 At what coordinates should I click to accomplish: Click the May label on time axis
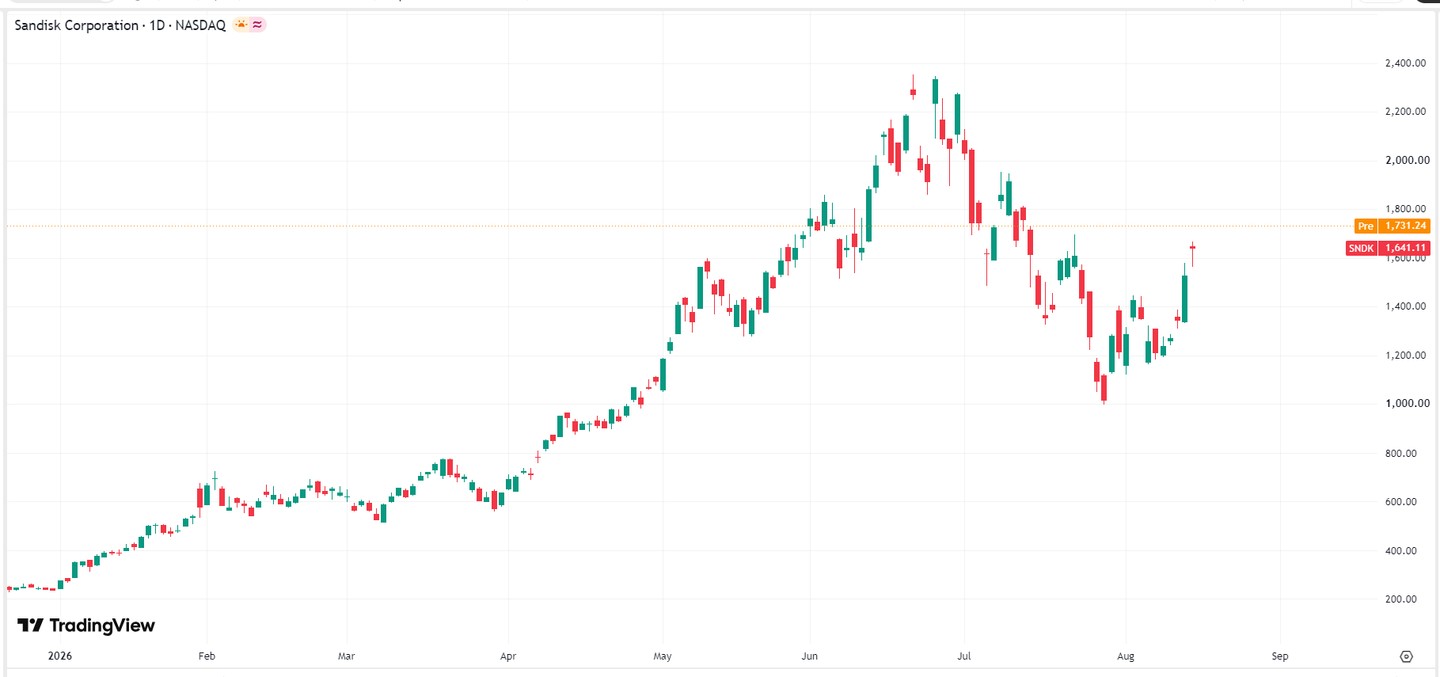tap(663, 657)
